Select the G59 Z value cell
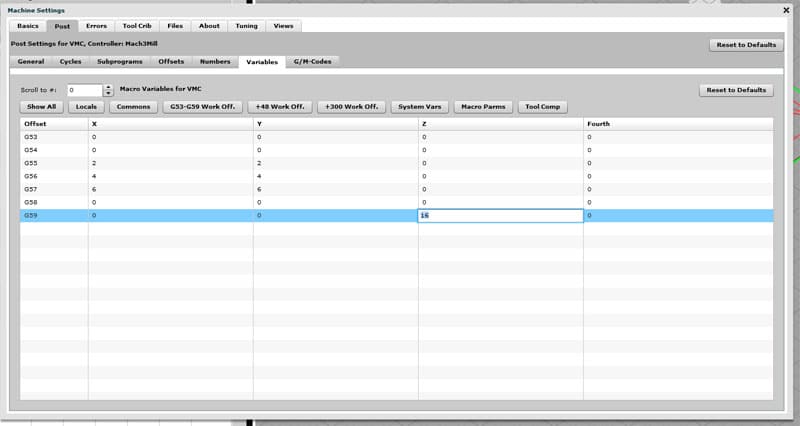Image resolution: width=800 pixels, height=426 pixels. [500, 215]
